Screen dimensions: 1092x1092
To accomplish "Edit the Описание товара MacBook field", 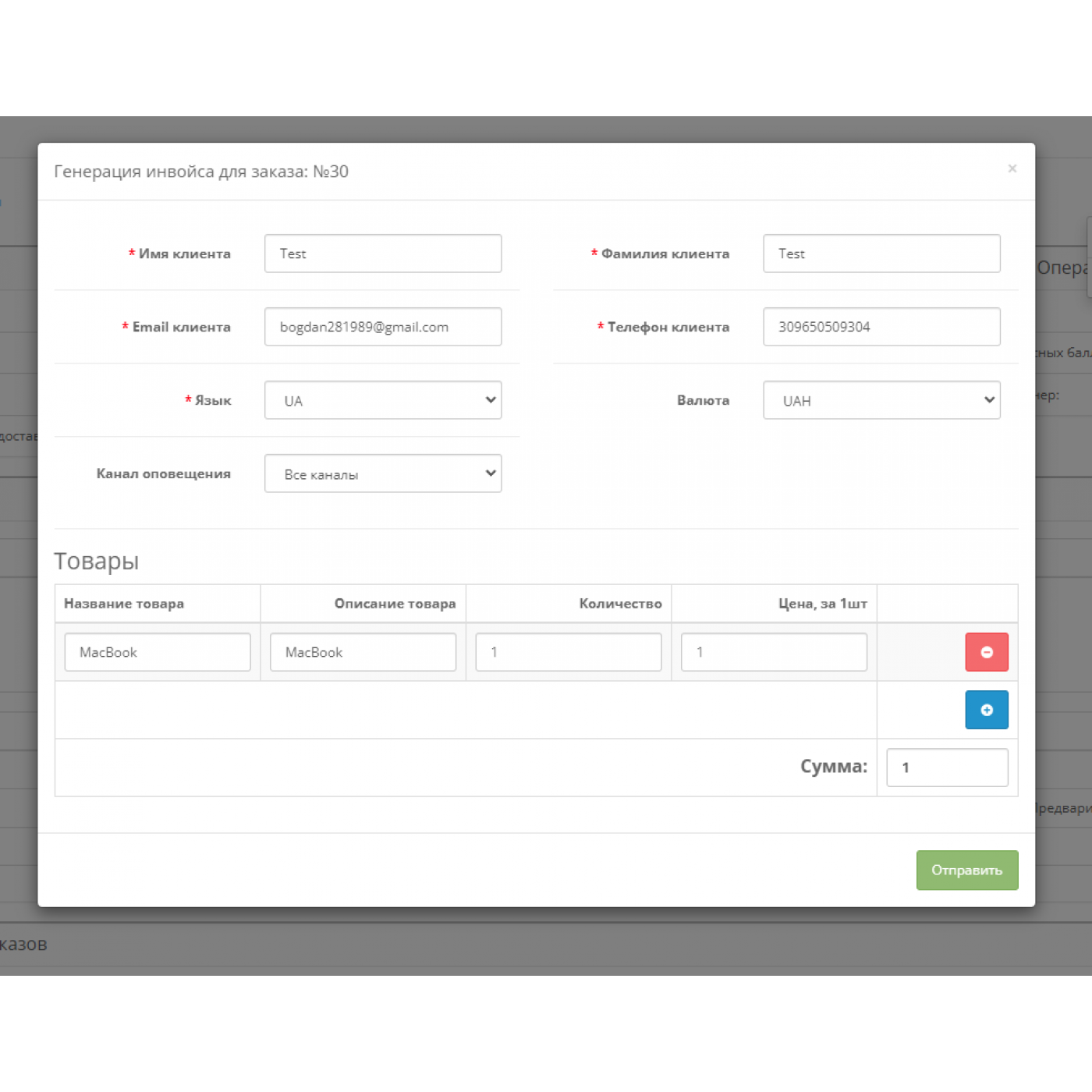I will pos(363,652).
